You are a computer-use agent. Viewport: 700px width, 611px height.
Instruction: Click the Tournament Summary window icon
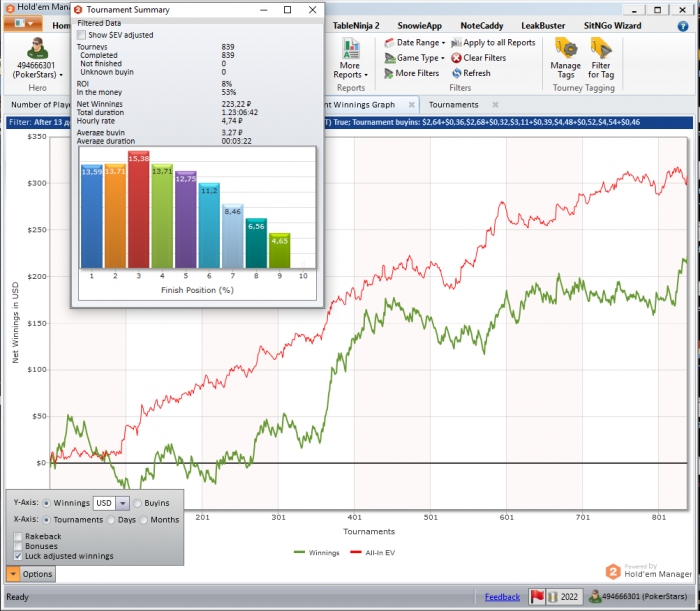coord(78,10)
